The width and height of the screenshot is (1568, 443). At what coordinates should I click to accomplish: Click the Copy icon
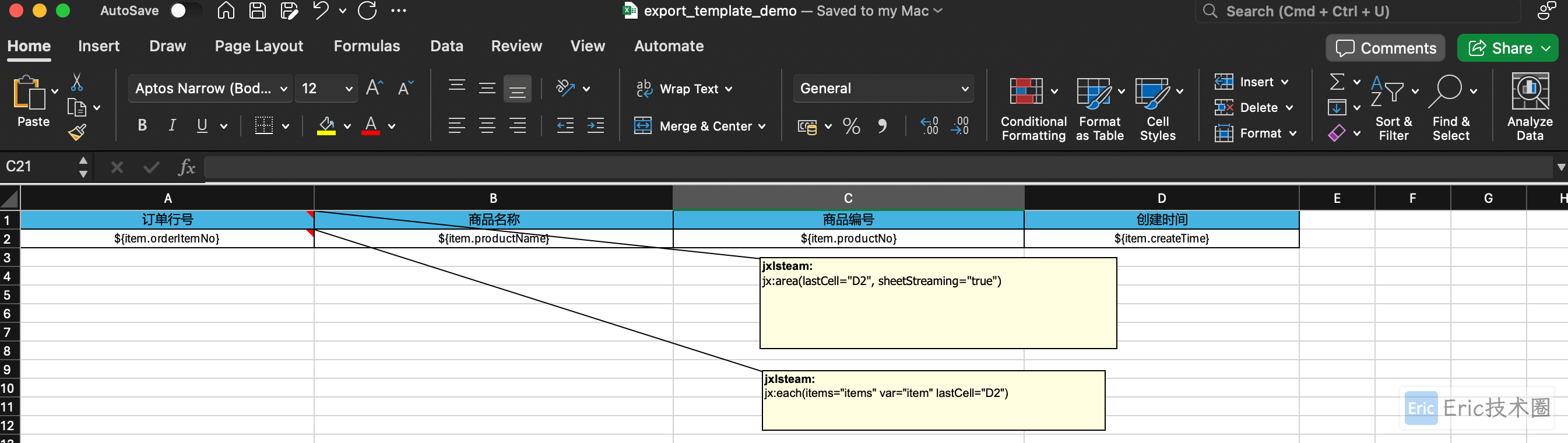(x=77, y=108)
